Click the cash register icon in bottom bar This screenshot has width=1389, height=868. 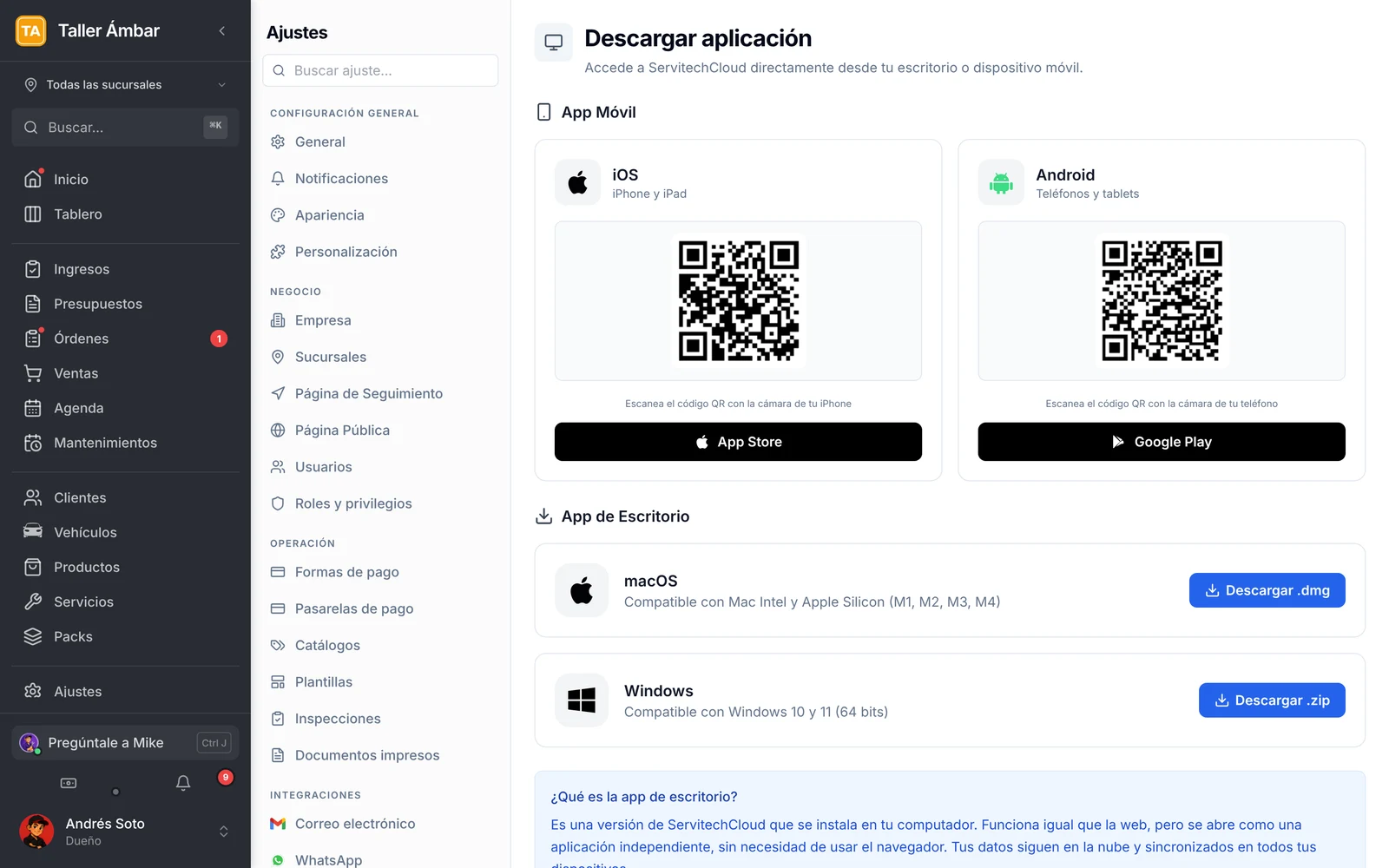(69, 783)
